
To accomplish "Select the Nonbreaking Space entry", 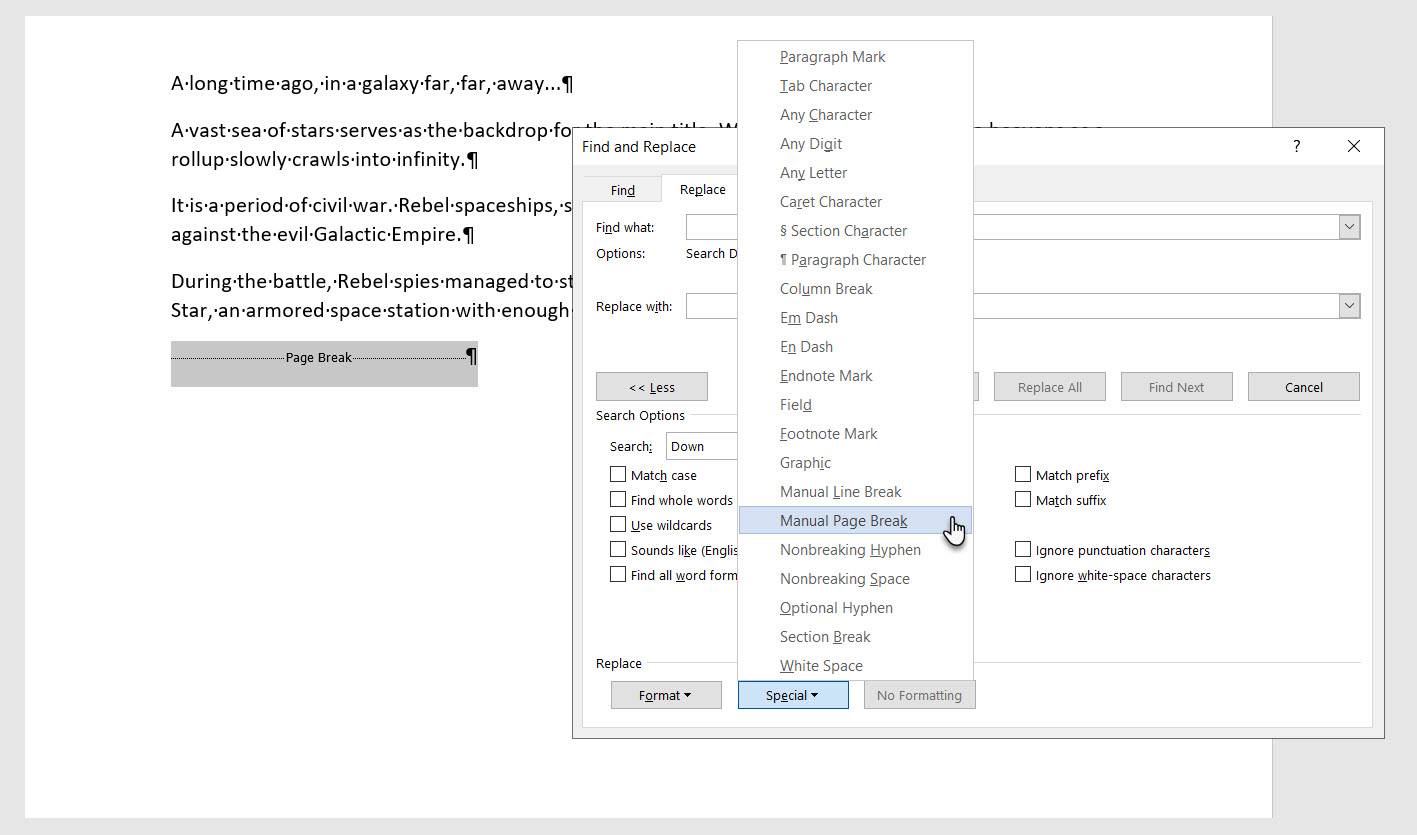I will click(x=844, y=579).
